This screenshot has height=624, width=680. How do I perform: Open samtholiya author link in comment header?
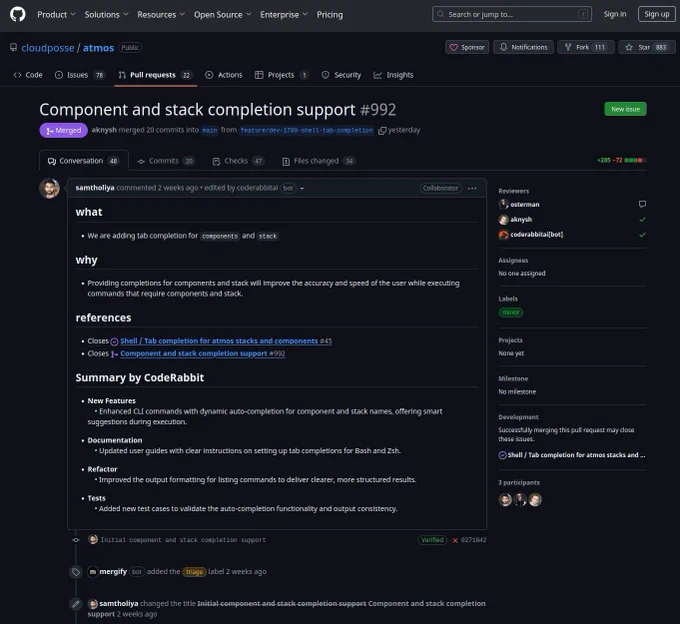[x=95, y=188]
